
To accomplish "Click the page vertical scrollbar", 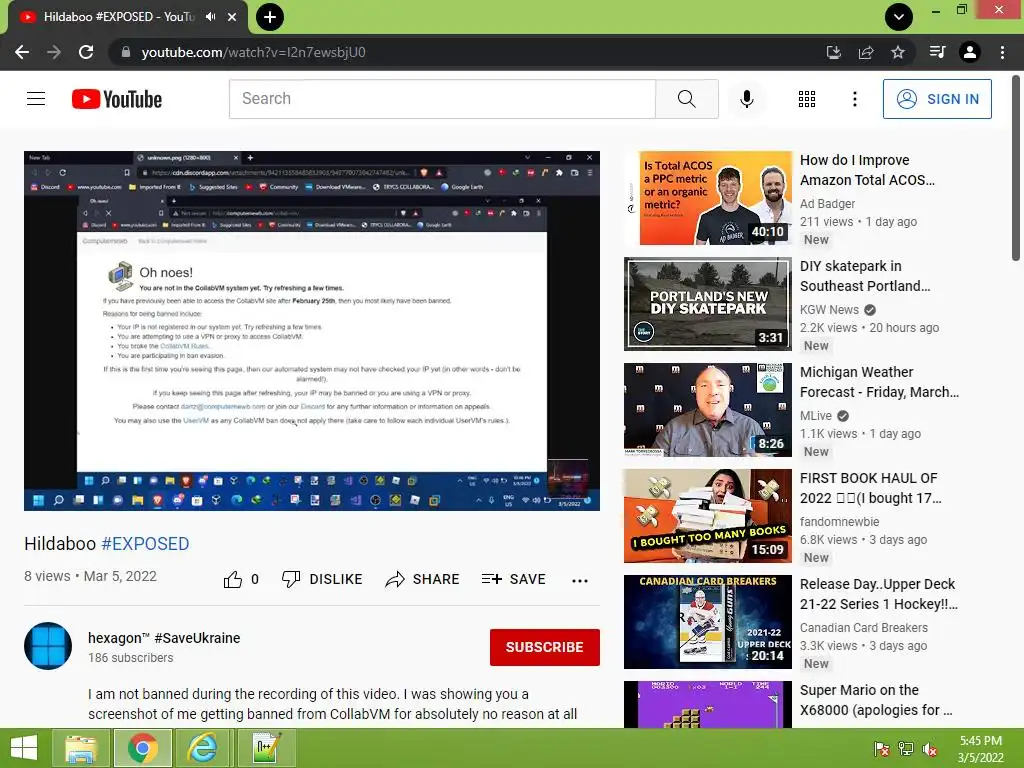I will 1016,168.
